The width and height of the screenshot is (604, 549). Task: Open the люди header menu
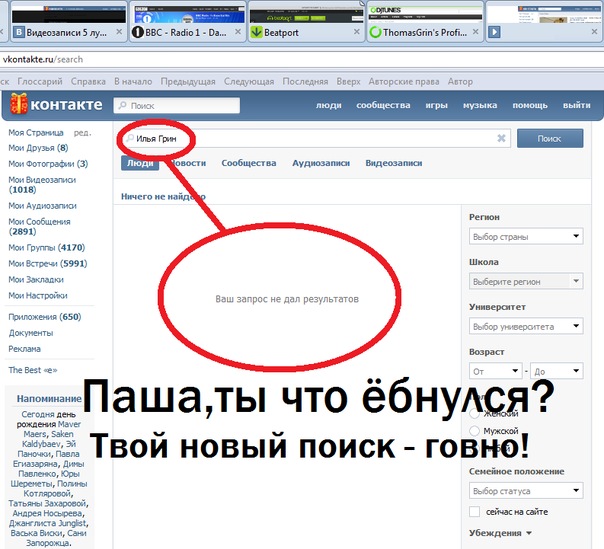(x=329, y=105)
